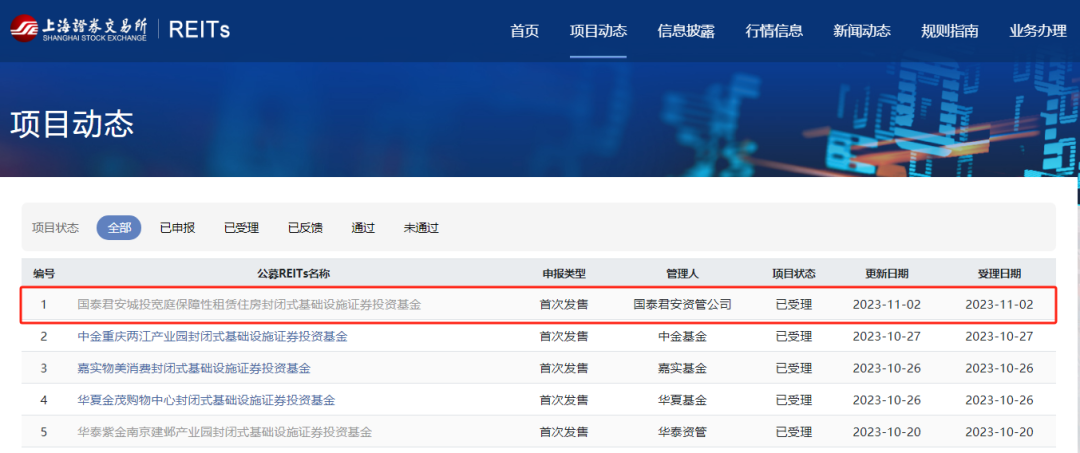Screen dimensions: 1080x453
Task: Click manager cell 华夏基金
Action: pyautogui.click(x=683, y=400)
